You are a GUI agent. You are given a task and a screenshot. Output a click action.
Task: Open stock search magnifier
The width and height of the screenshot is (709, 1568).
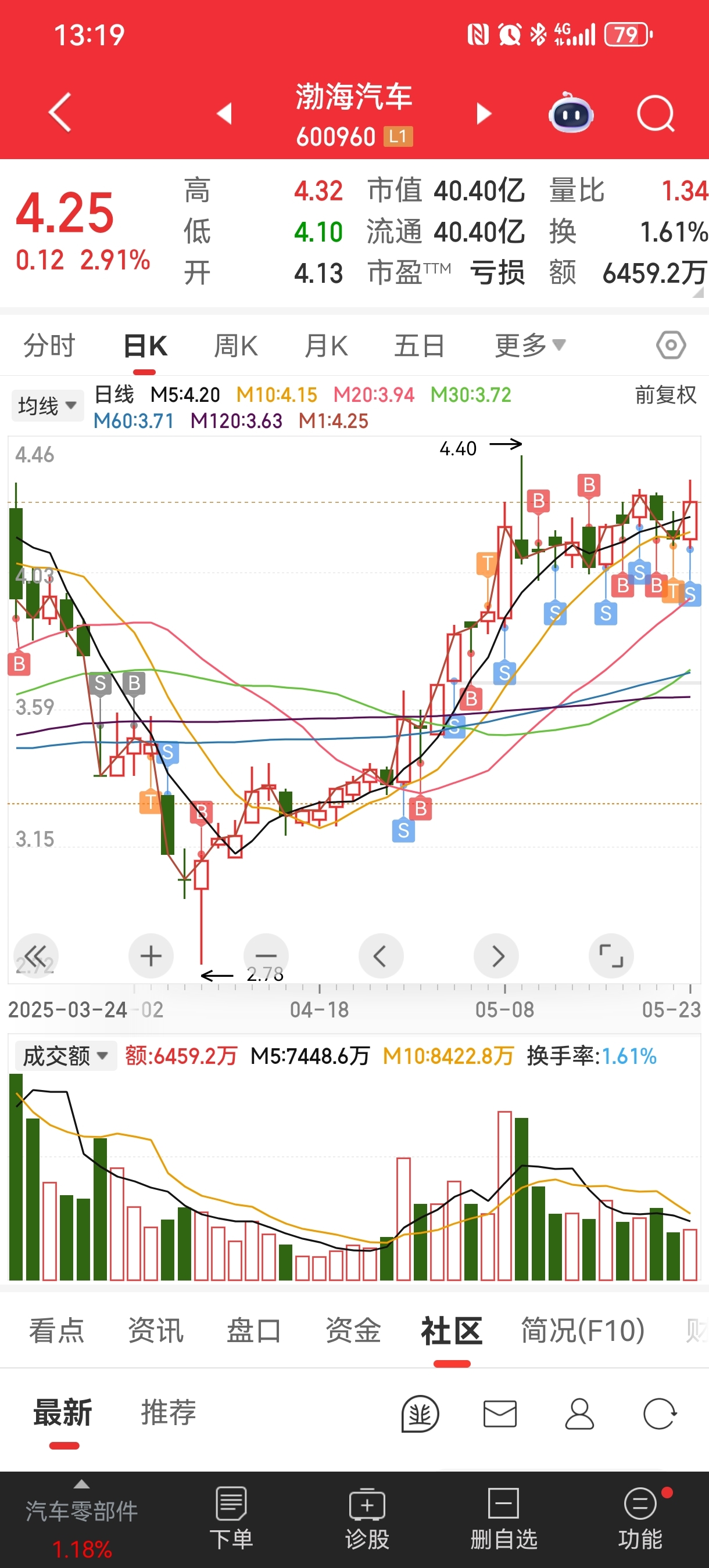click(x=656, y=113)
